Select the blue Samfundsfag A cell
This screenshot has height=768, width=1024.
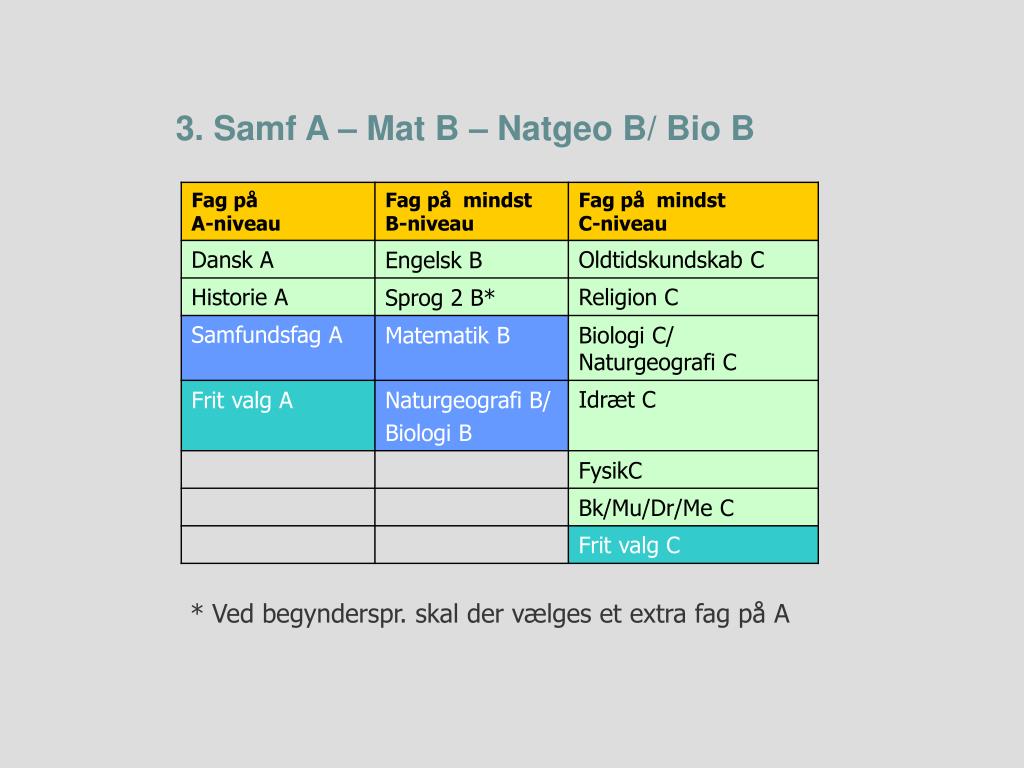coord(278,348)
